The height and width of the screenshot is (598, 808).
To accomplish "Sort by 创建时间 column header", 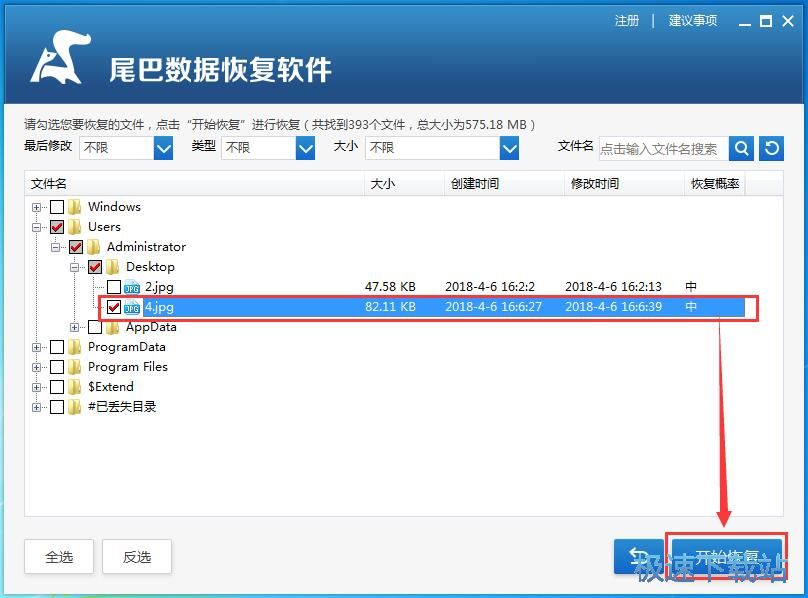I will [504, 184].
